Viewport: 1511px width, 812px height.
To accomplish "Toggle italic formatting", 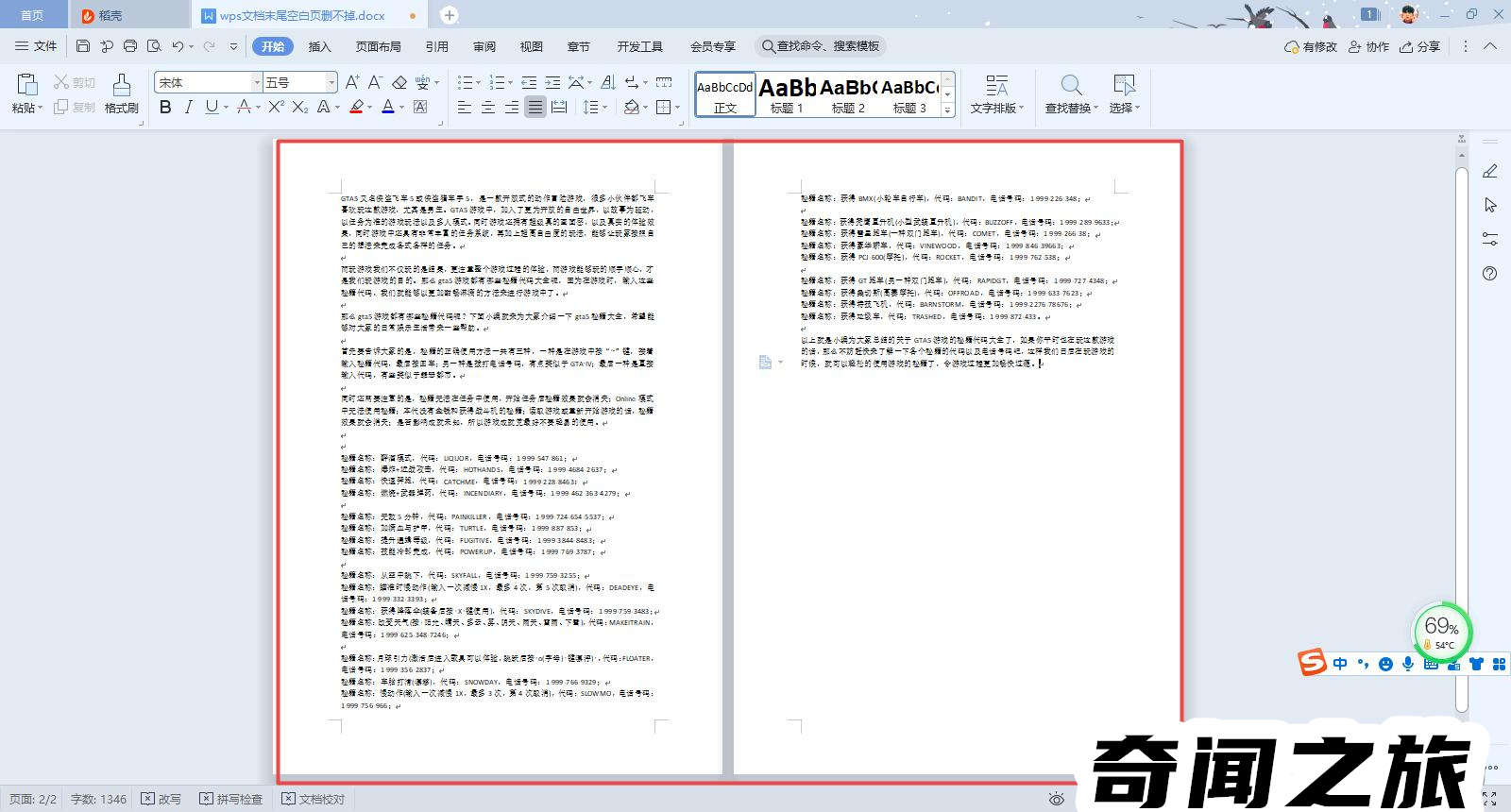I will (188, 107).
